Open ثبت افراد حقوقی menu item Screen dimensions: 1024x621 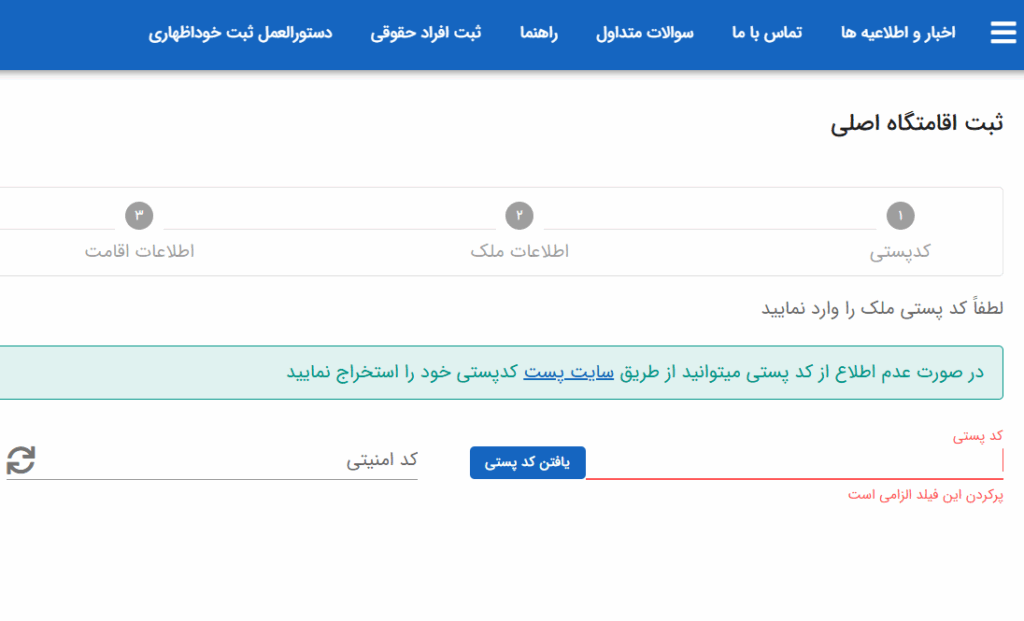coord(426,33)
